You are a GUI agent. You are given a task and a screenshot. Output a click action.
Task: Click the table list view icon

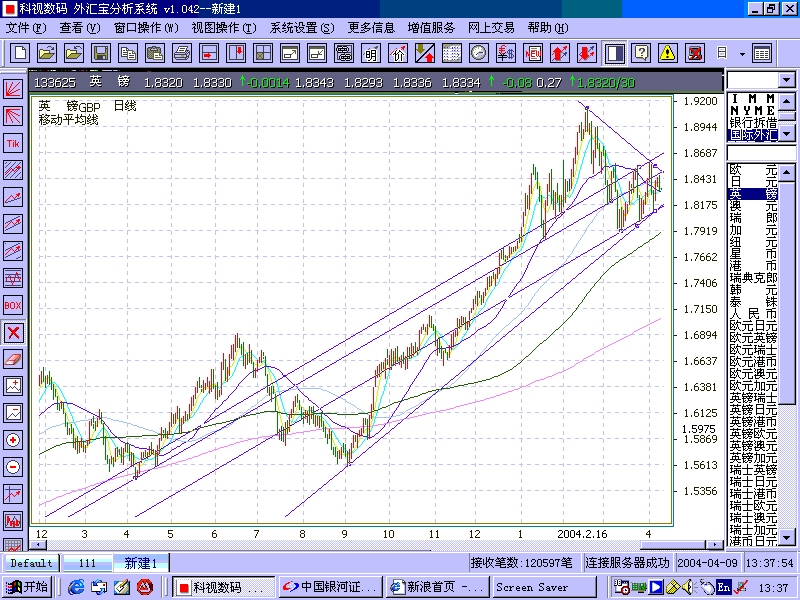(x=762, y=53)
